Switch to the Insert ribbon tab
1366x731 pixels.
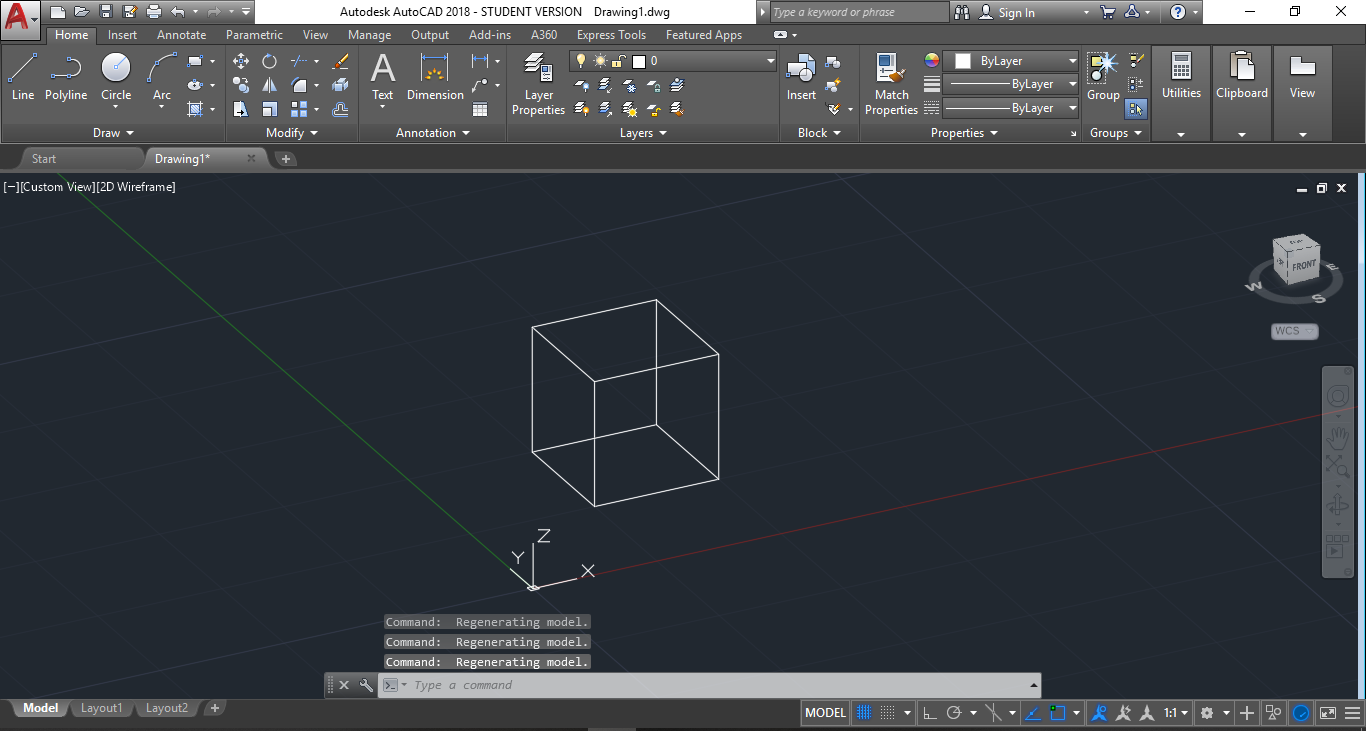123,35
